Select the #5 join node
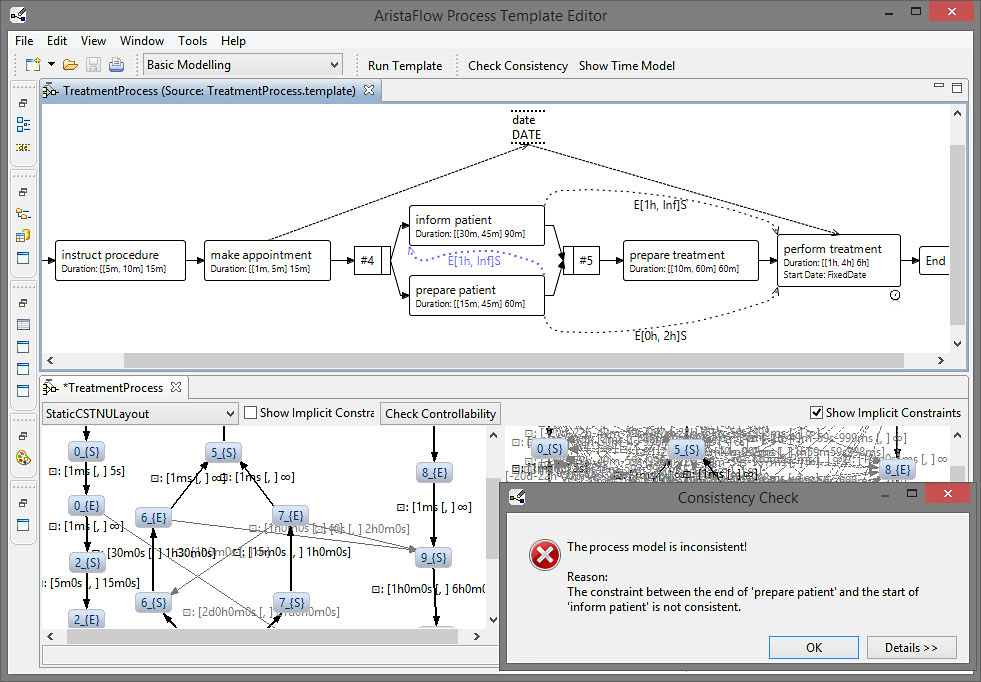981x682 pixels. [x=581, y=260]
